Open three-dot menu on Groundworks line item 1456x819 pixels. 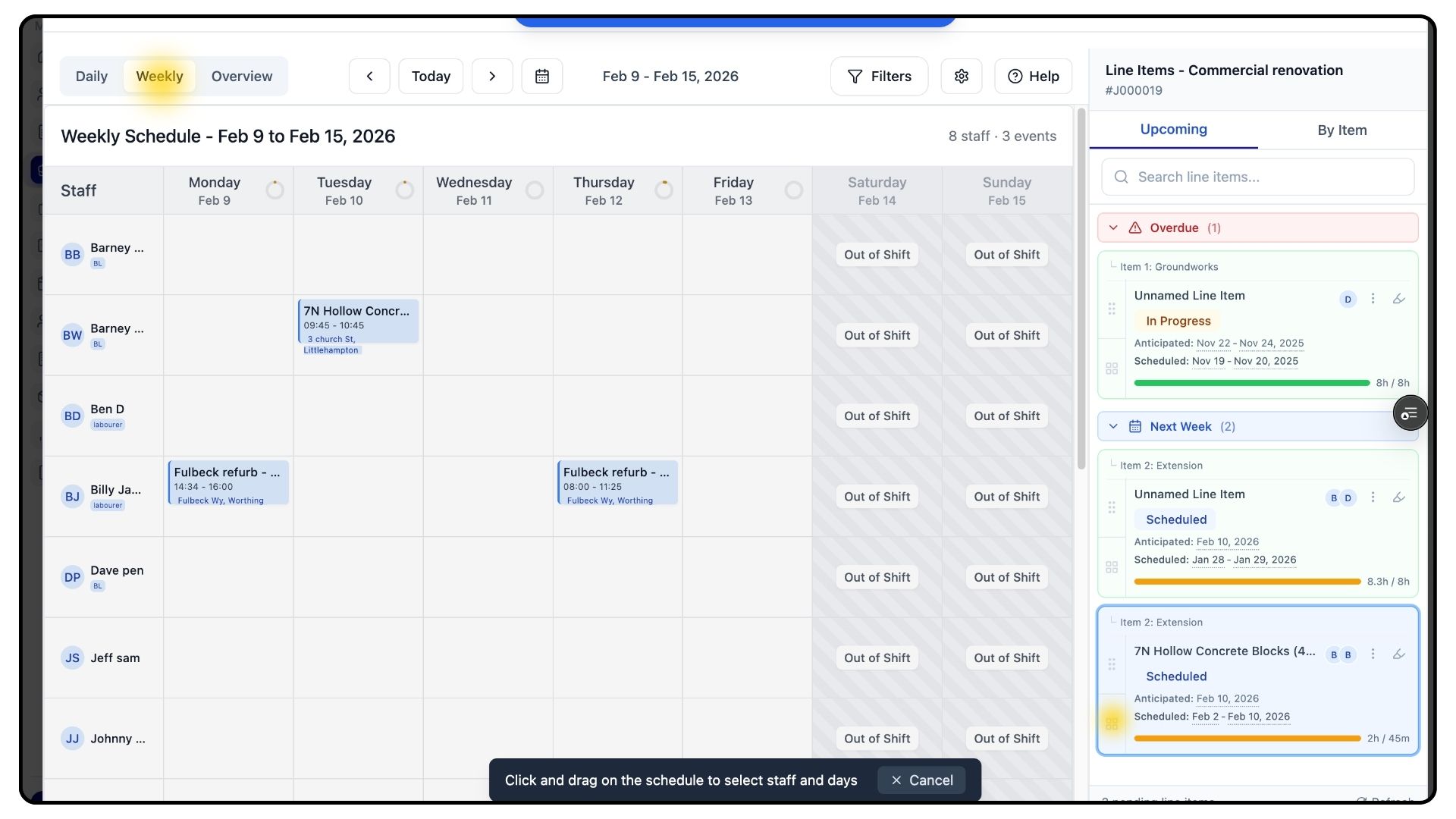tap(1373, 299)
